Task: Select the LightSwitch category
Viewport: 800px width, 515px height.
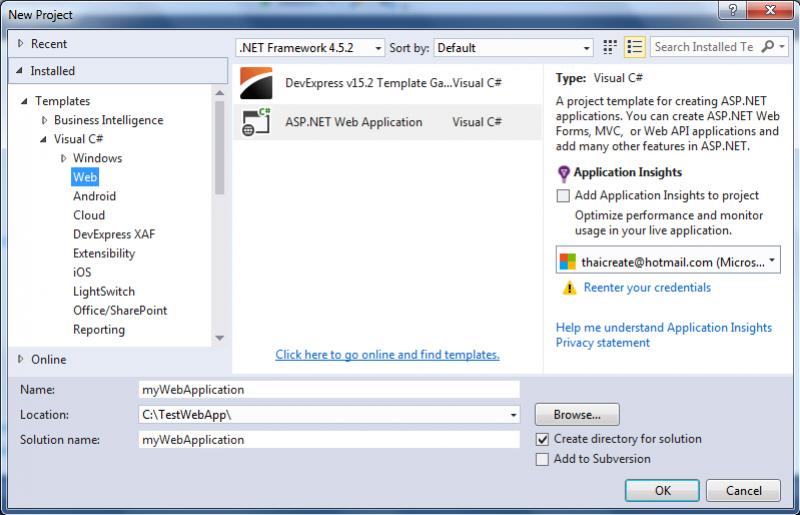Action: point(104,291)
